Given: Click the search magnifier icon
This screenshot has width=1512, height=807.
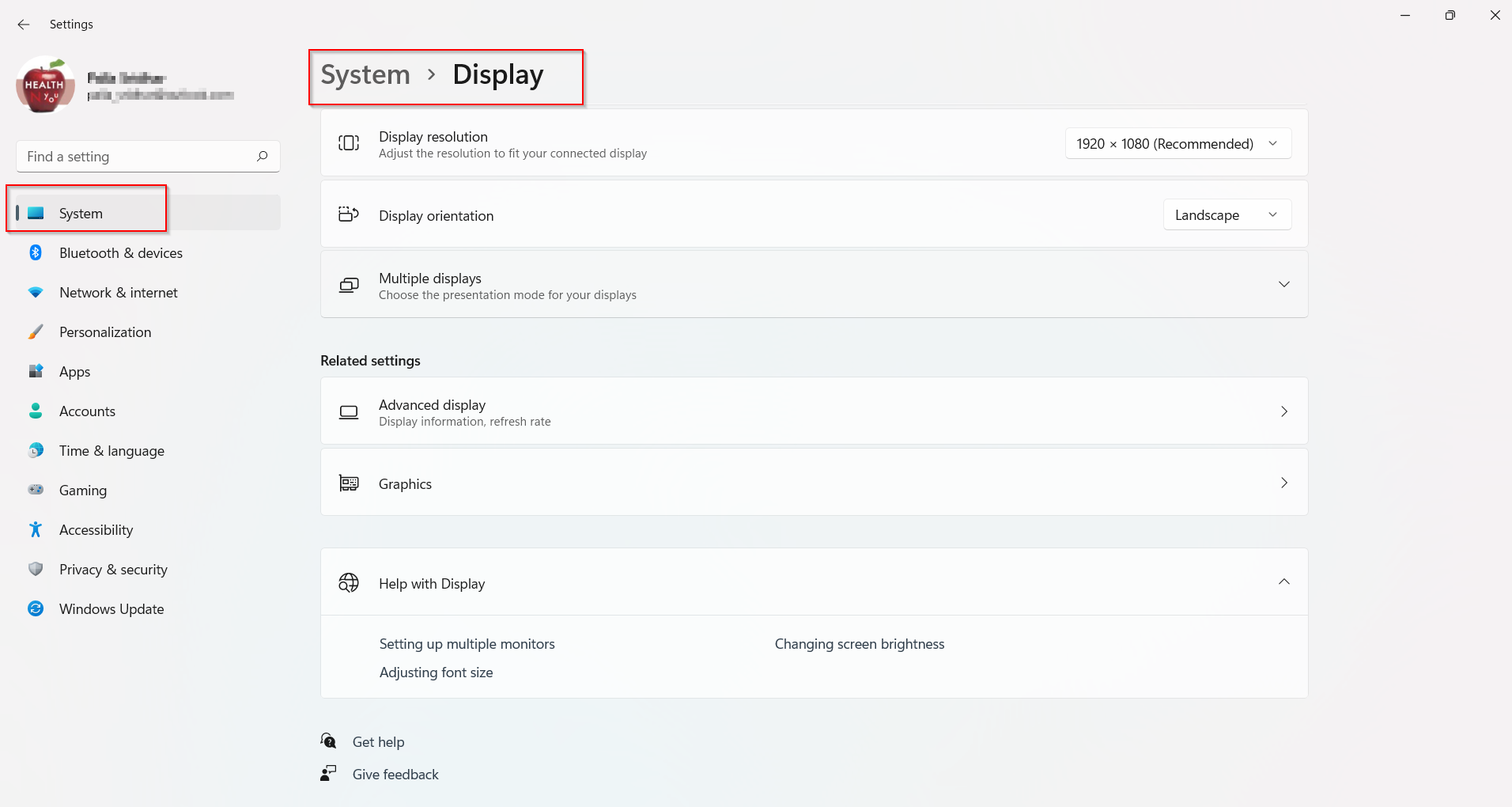Looking at the screenshot, I should pyautogui.click(x=263, y=156).
